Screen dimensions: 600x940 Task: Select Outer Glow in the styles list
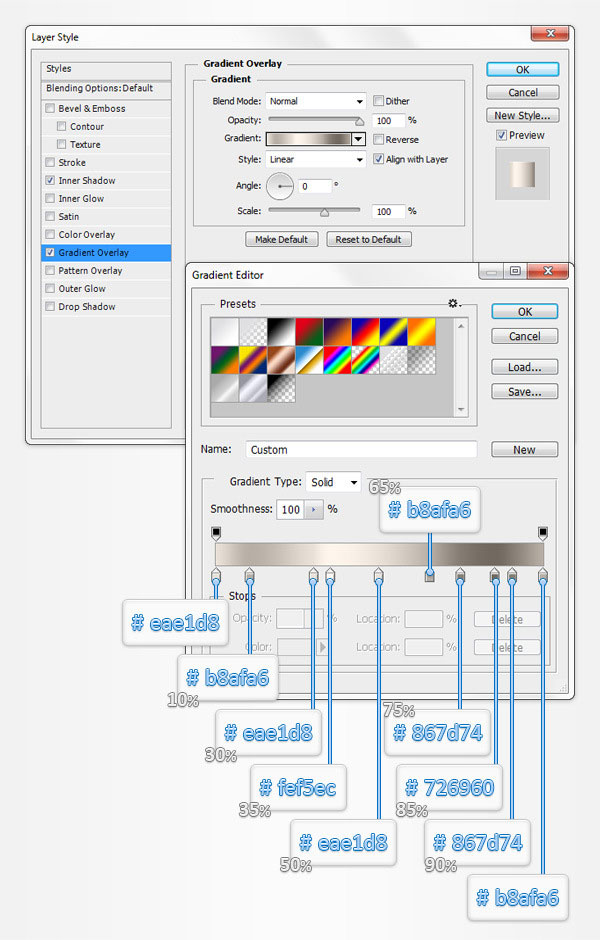(x=106, y=288)
